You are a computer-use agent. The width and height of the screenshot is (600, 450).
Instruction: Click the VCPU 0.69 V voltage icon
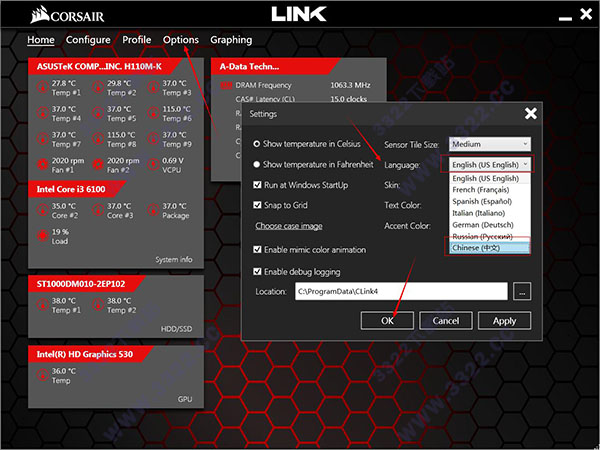(x=153, y=165)
